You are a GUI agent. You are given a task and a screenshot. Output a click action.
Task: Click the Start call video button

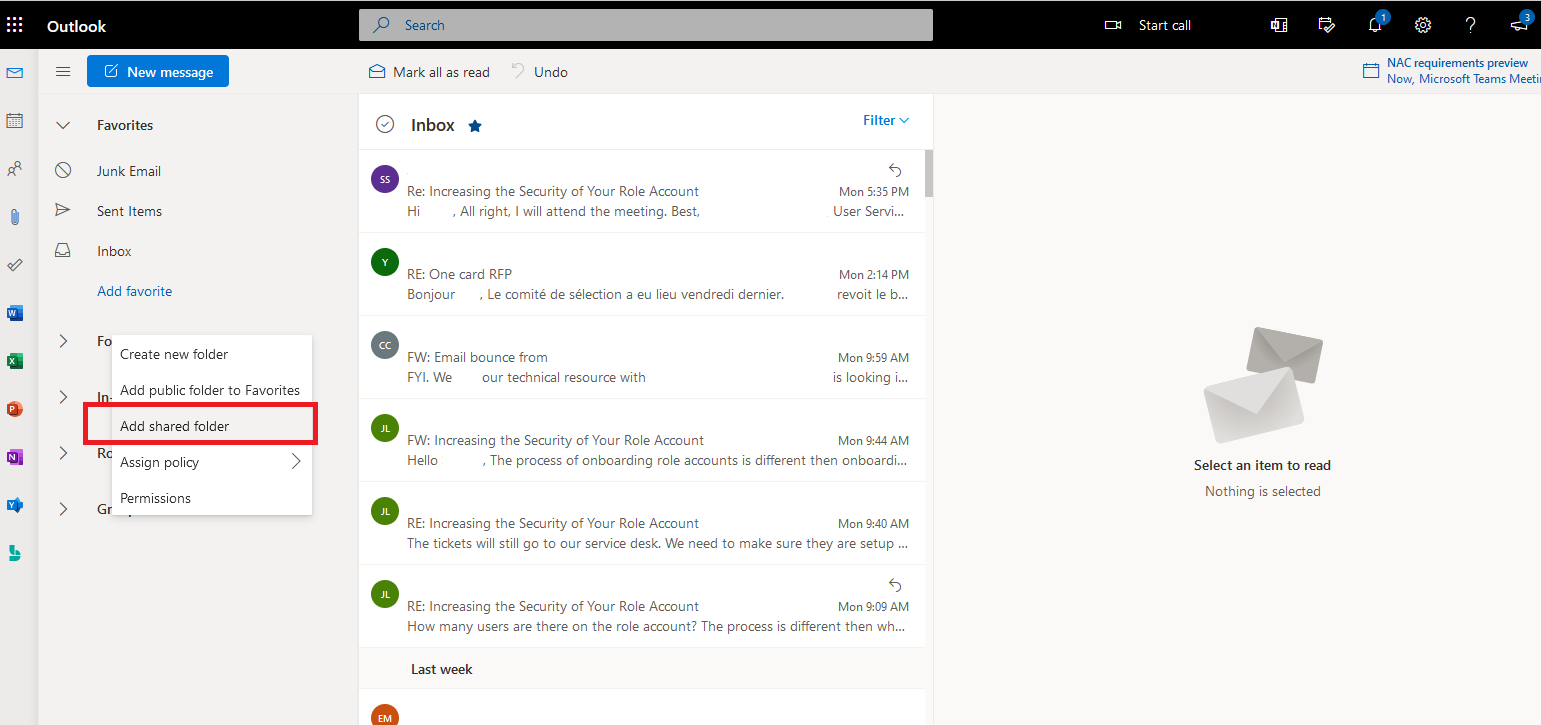point(1148,25)
